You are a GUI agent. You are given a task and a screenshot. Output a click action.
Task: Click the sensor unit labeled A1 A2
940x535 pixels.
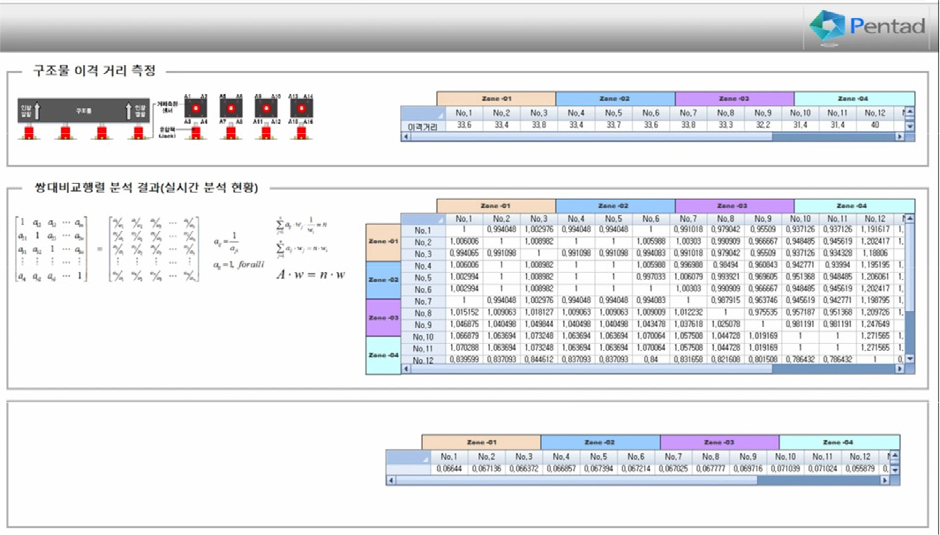pos(195,109)
